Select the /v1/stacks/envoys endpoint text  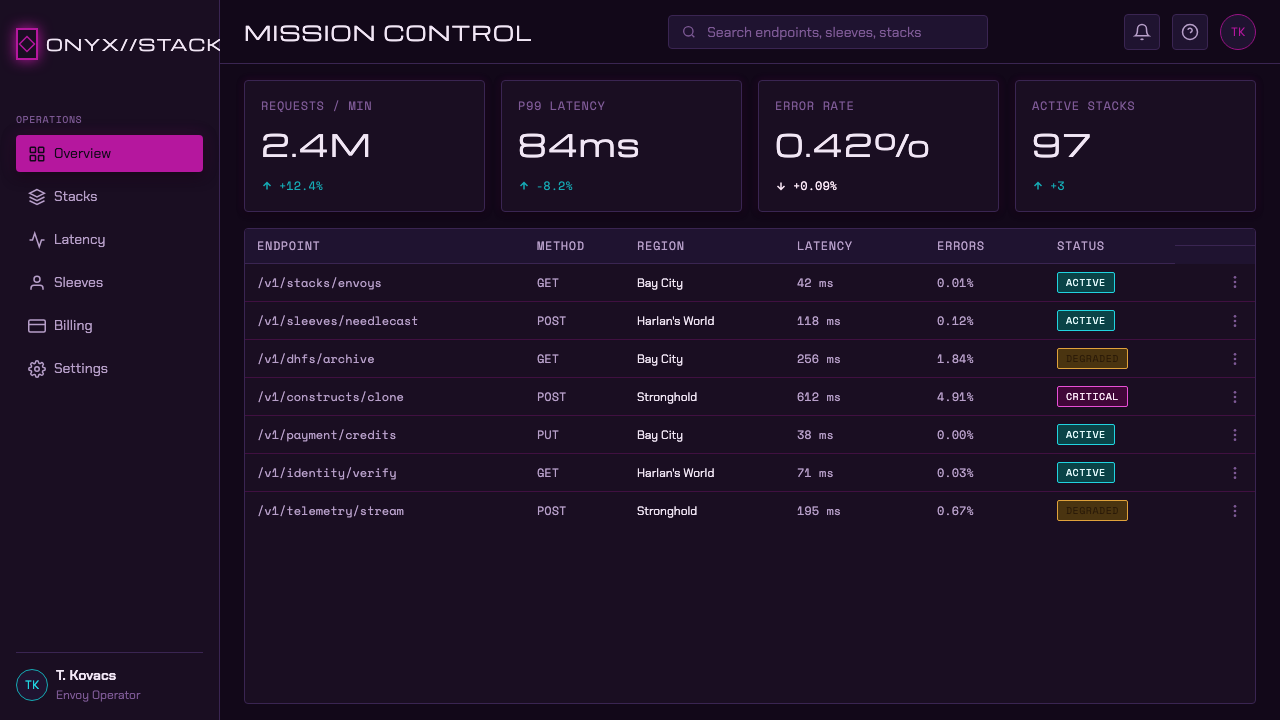tap(319, 283)
